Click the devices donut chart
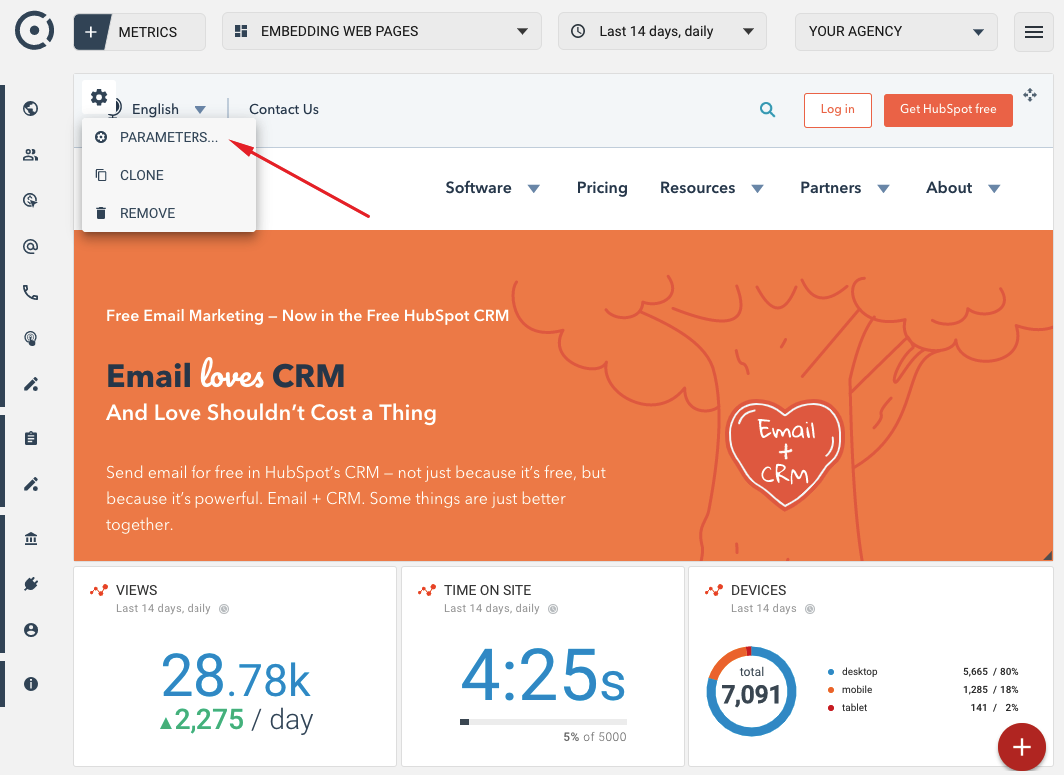 pos(751,692)
